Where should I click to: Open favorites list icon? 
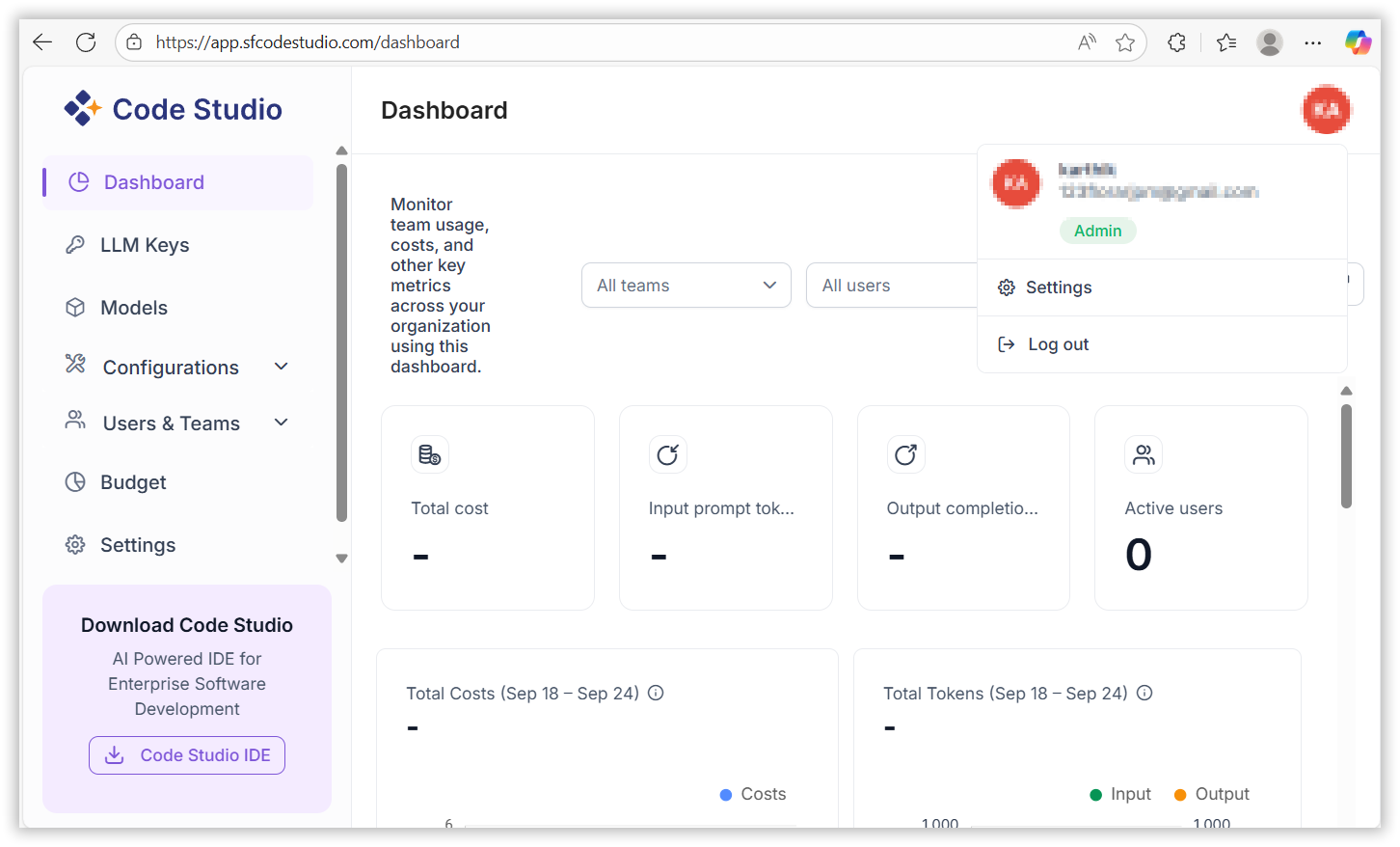[x=1226, y=42]
